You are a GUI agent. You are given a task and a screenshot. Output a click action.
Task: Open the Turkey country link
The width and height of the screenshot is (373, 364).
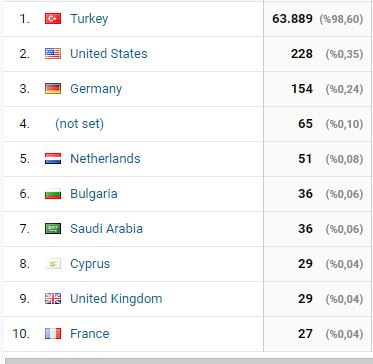click(x=89, y=19)
